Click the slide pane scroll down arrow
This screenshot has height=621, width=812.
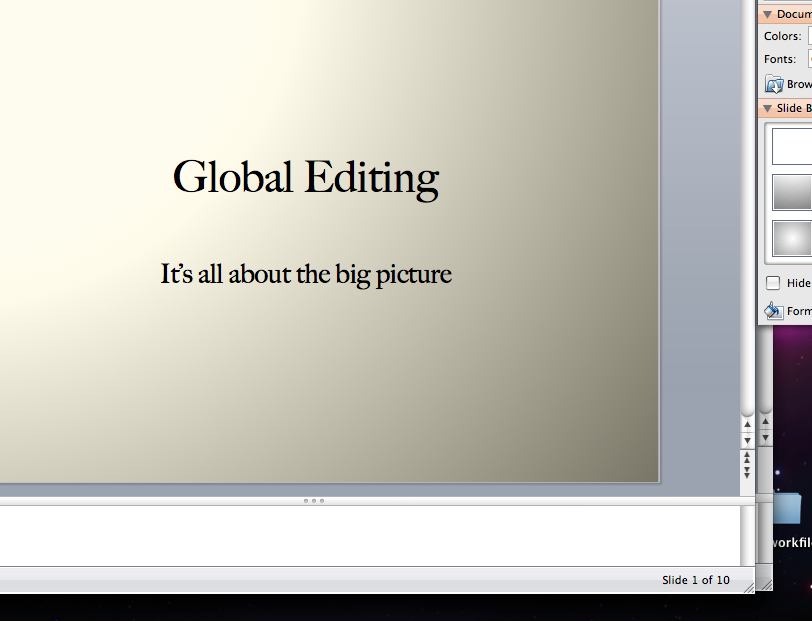tap(747, 441)
